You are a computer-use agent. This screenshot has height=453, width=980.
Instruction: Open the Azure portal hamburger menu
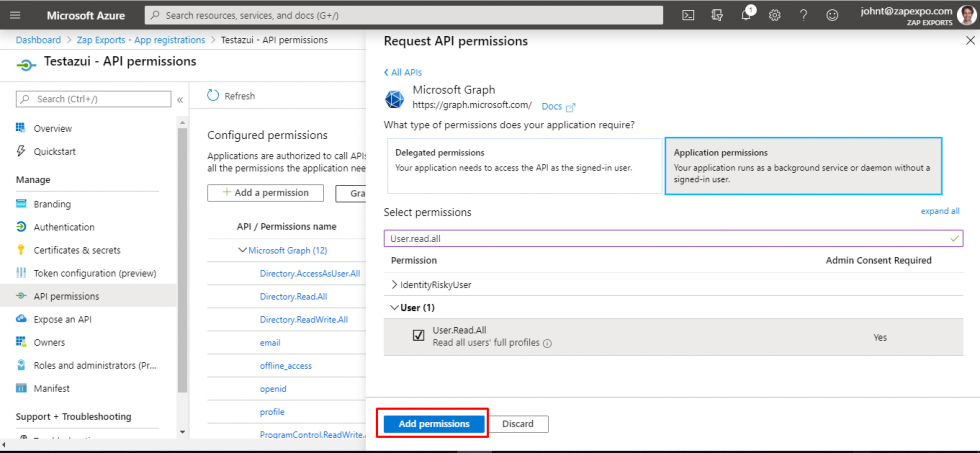coord(16,16)
